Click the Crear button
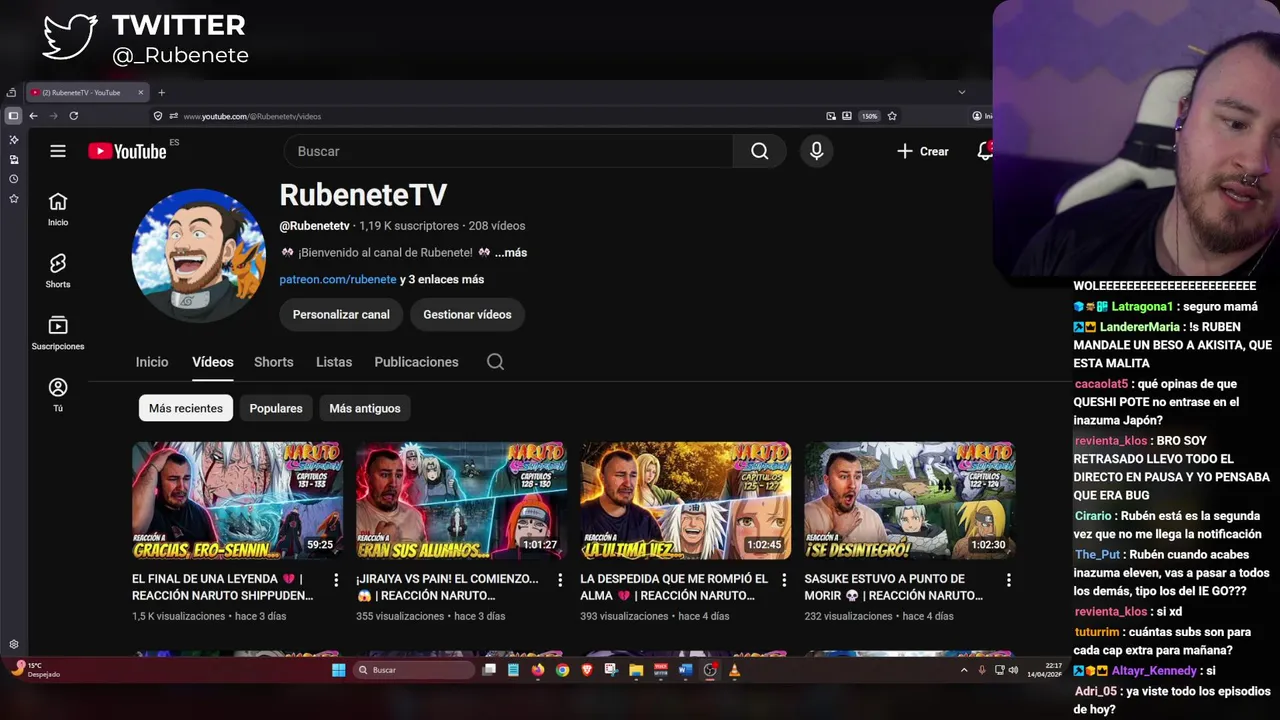Viewport: 1280px width, 720px height. coord(922,151)
